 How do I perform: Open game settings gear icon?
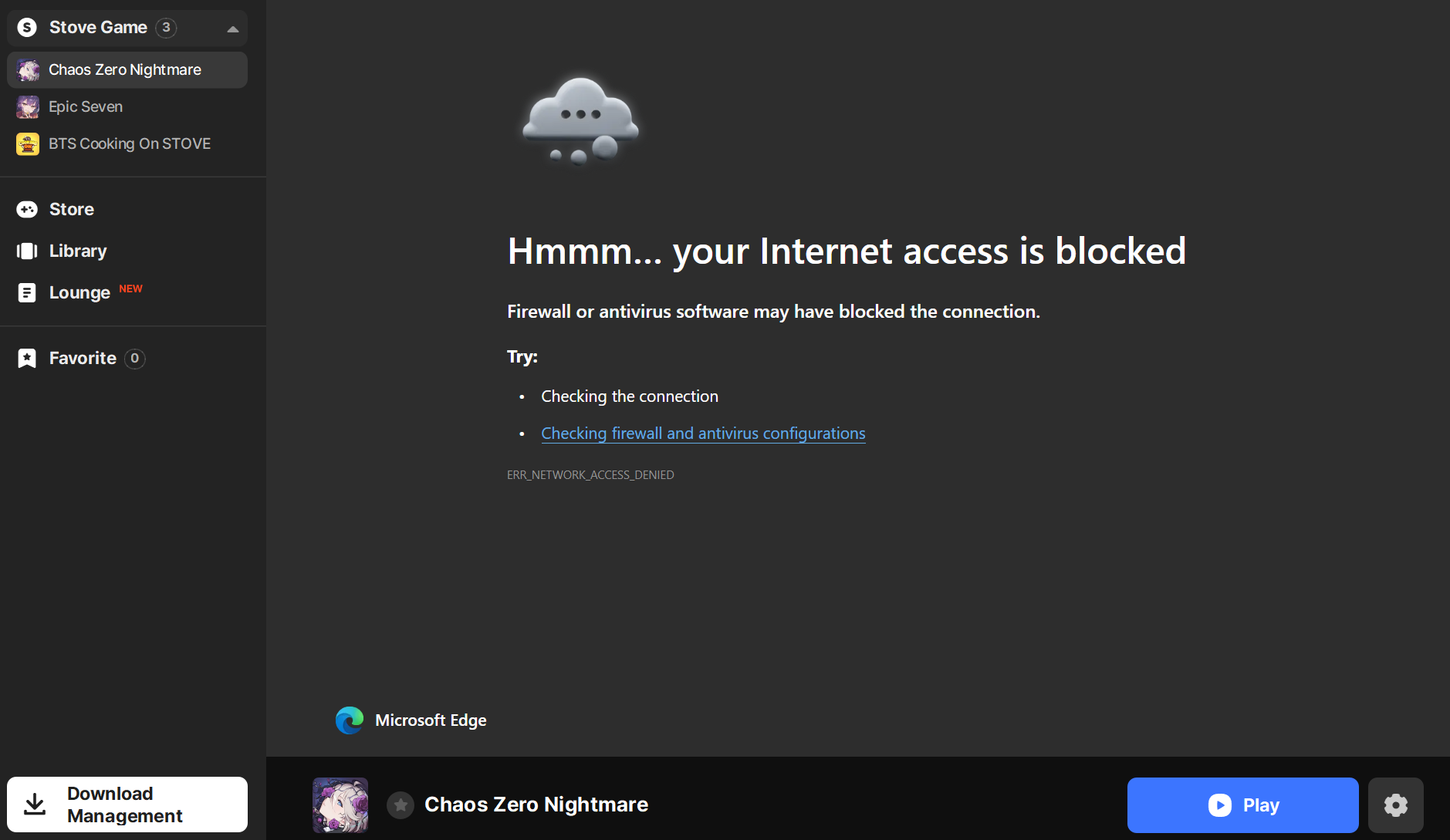click(x=1395, y=805)
